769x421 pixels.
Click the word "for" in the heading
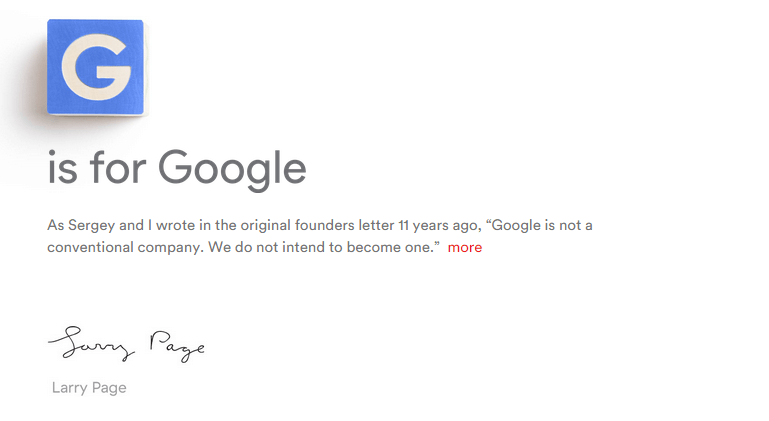(118, 168)
